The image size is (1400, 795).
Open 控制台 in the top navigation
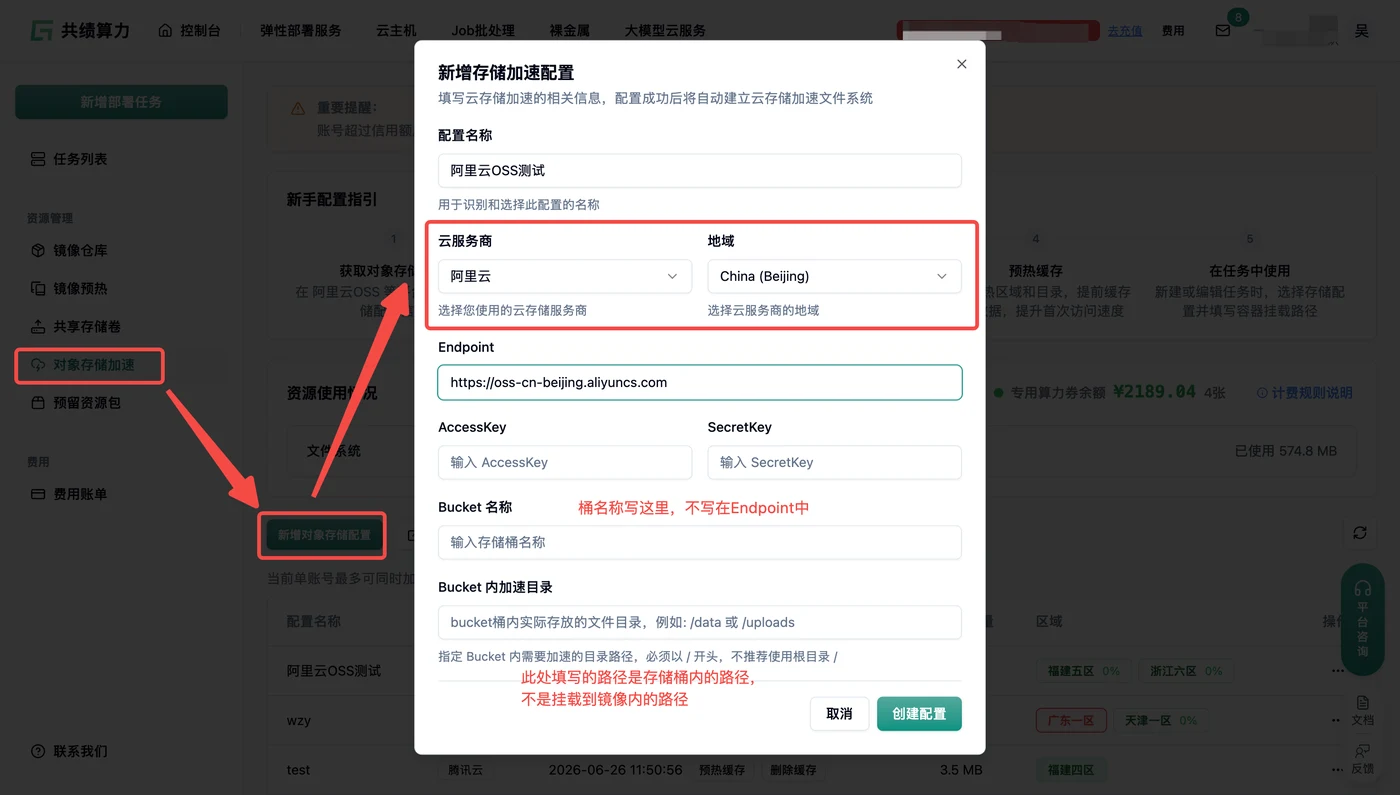click(189, 30)
